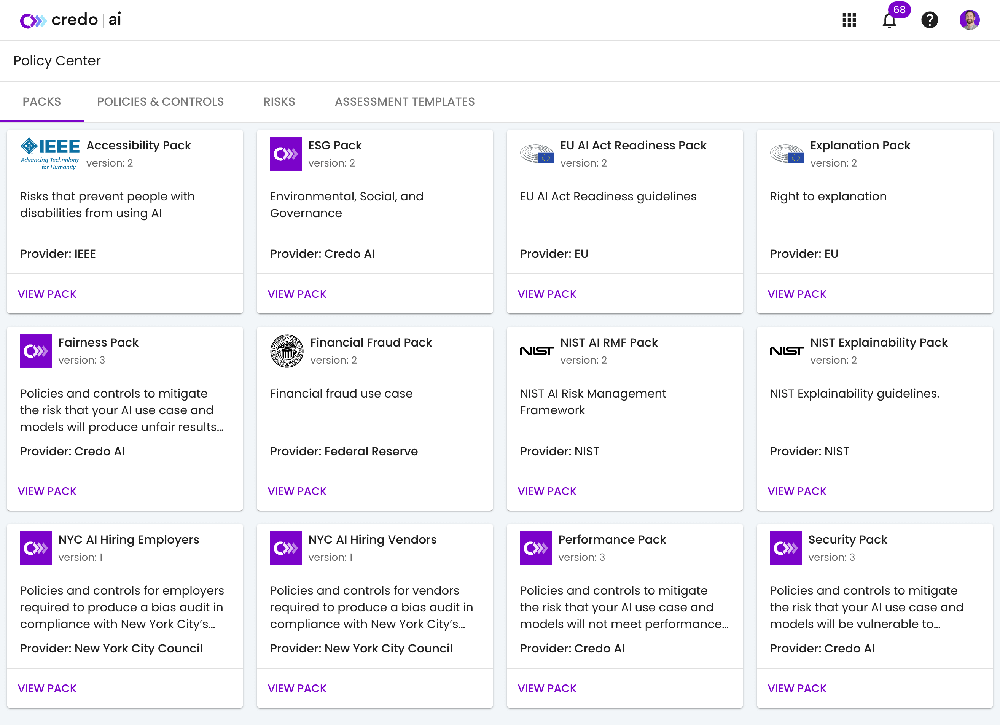
Task: Switch to the Policies & Controls tab
Action: click(x=160, y=102)
